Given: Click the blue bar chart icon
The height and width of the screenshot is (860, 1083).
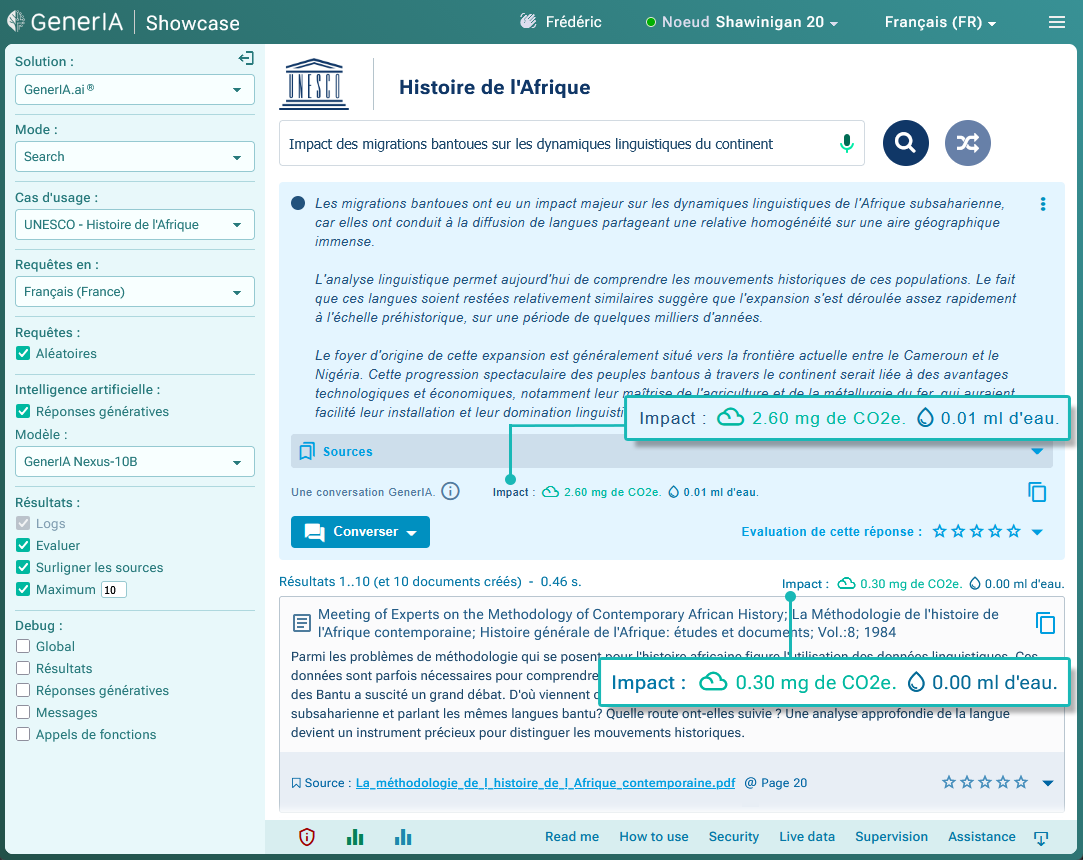Looking at the screenshot, I should coord(403,837).
